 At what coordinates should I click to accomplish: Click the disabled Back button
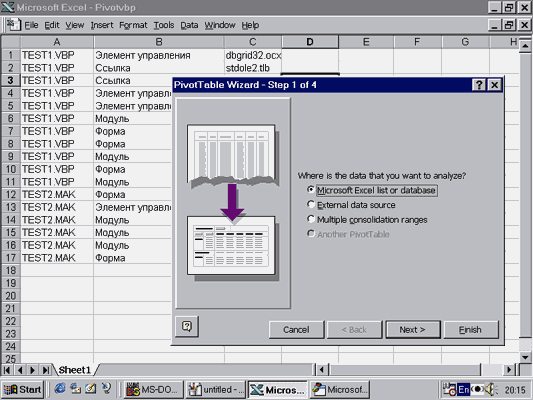354,330
